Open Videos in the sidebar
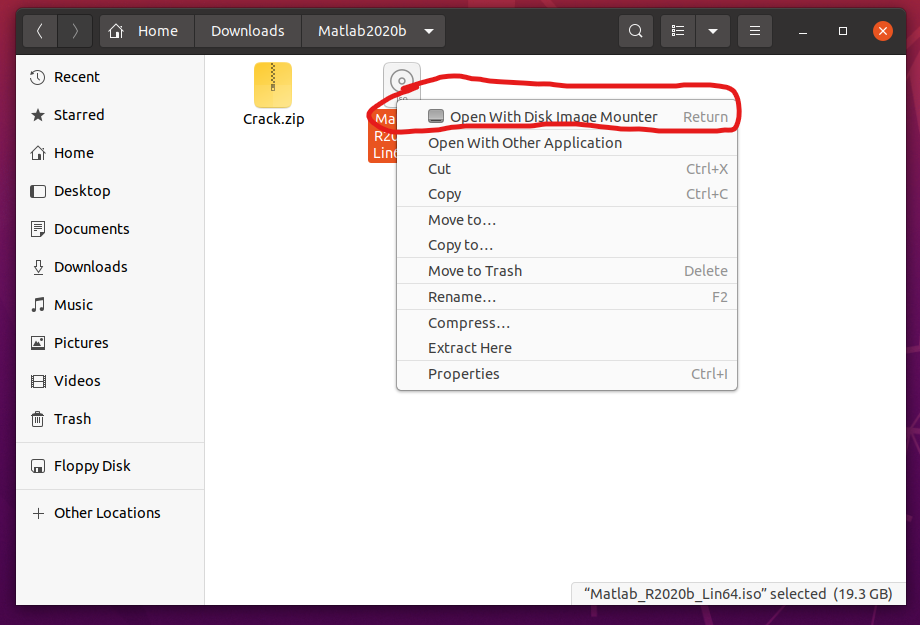Image resolution: width=920 pixels, height=625 pixels. point(110,381)
